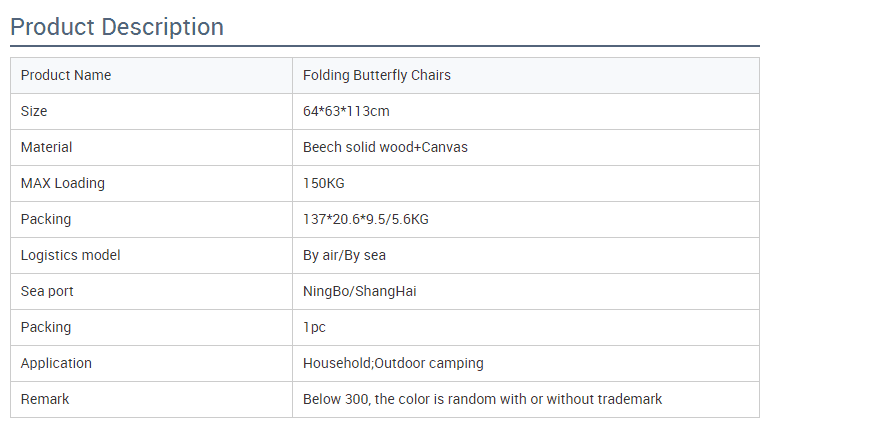The width and height of the screenshot is (886, 433).
Task: Click the Packing label above Logistics model
Action: click(46, 219)
